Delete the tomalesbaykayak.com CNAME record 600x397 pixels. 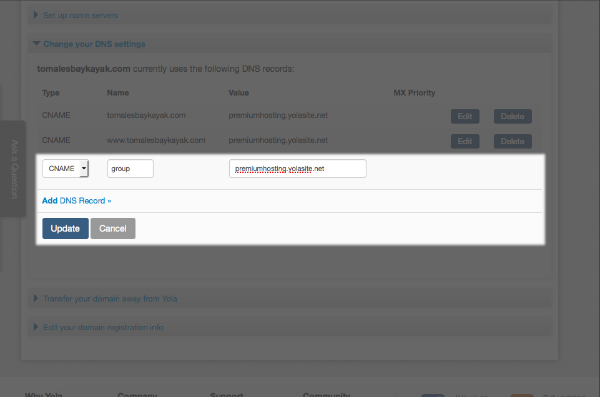513,116
